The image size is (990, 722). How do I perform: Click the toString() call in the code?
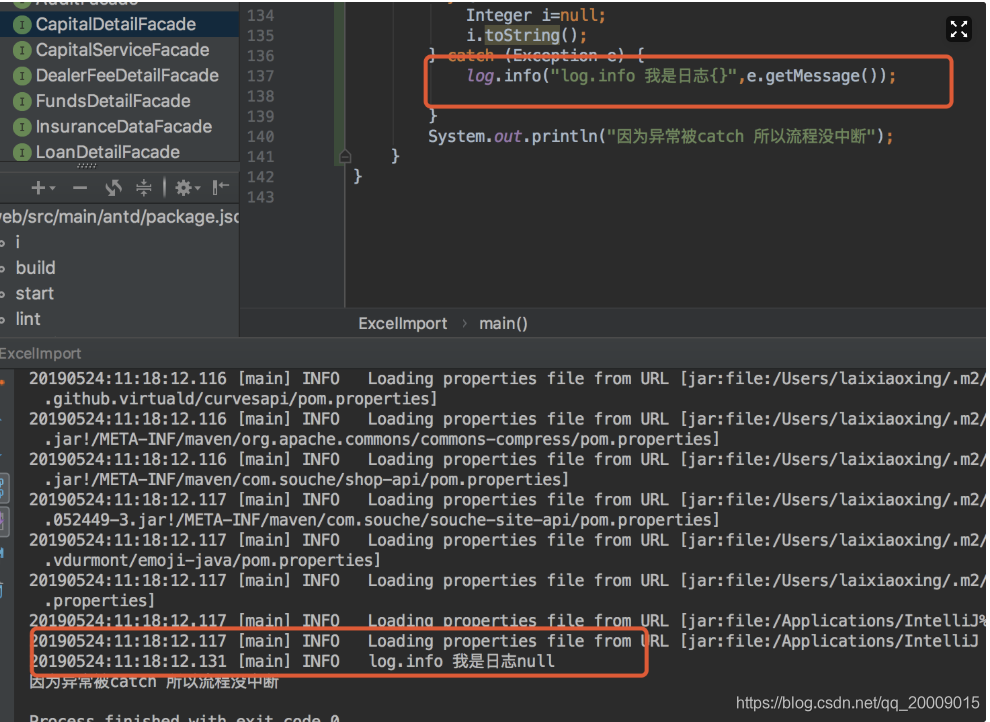535,35
